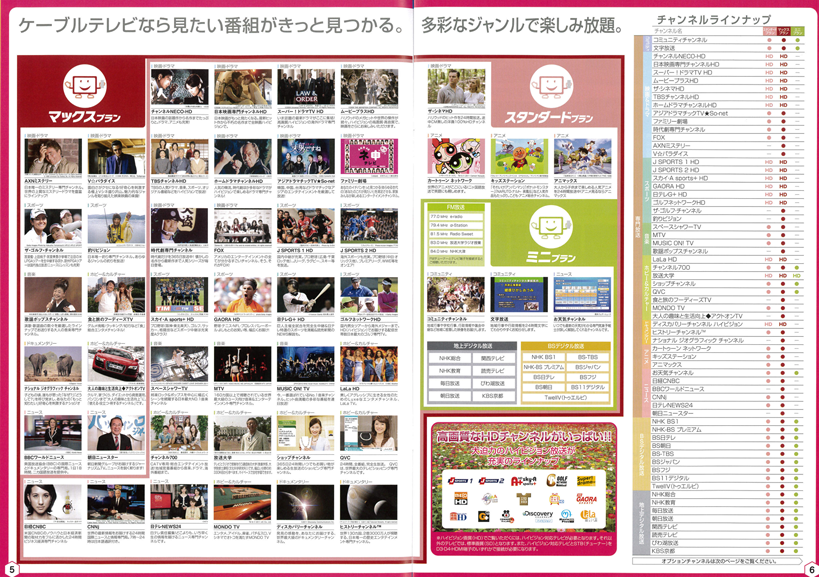Select the BBCワールドニュース thumbnail
The height and width of the screenshot is (577, 819).
[53, 433]
